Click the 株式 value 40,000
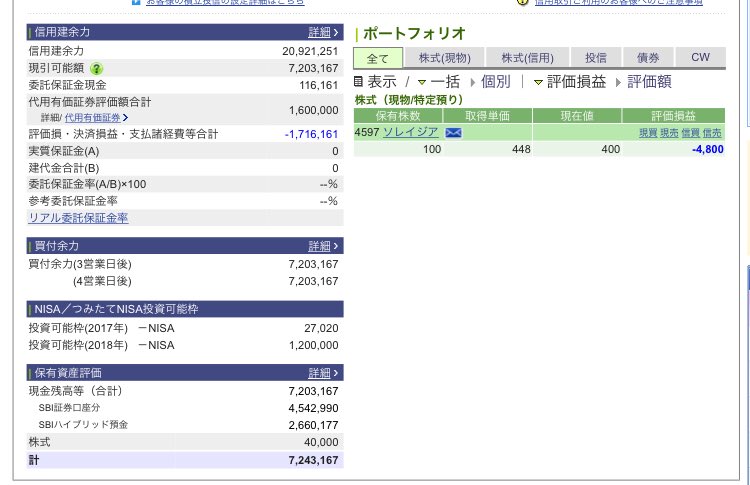 pyautogui.click(x=321, y=442)
